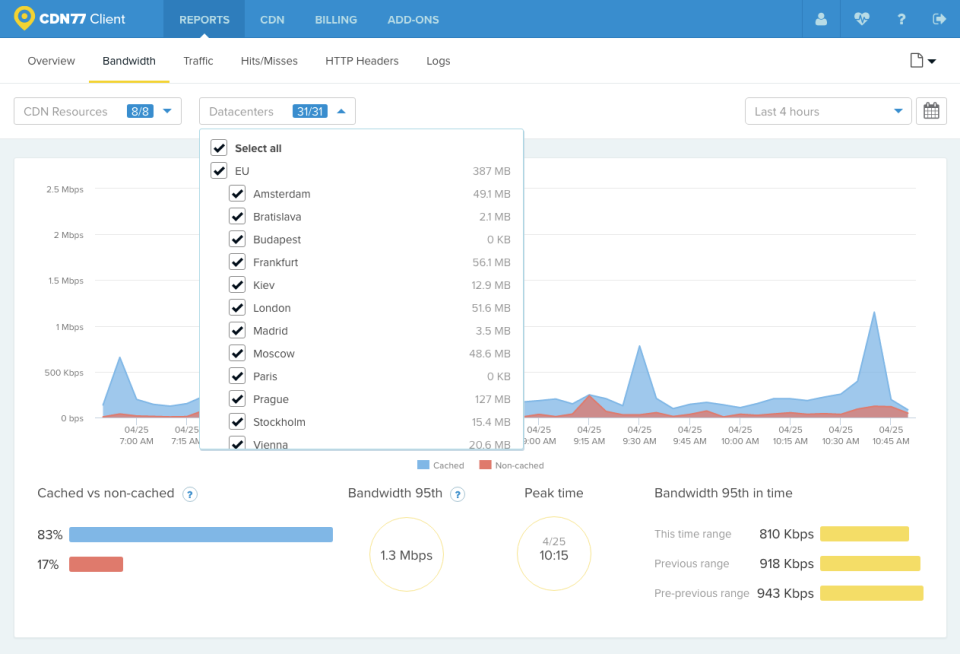960x654 pixels.
Task: Click the logout icon in header
Action: click(x=939, y=19)
